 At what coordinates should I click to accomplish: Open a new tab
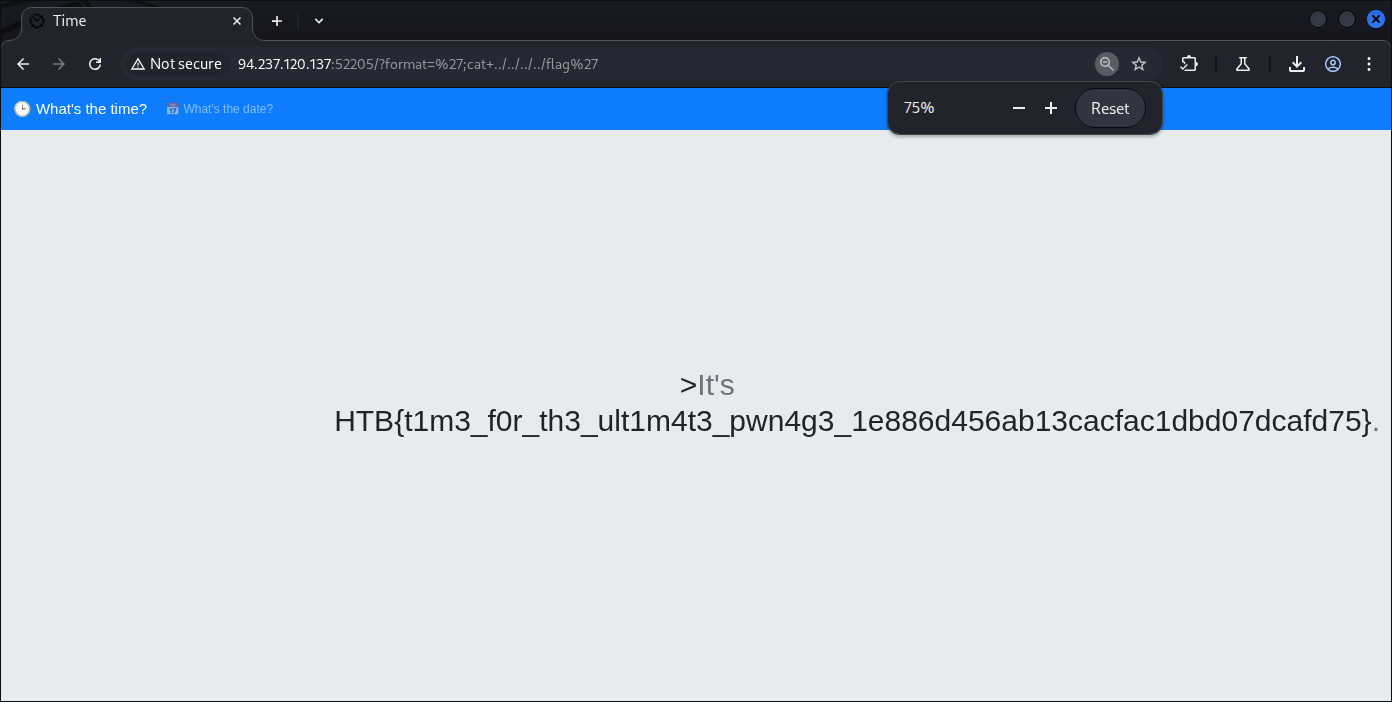(277, 21)
